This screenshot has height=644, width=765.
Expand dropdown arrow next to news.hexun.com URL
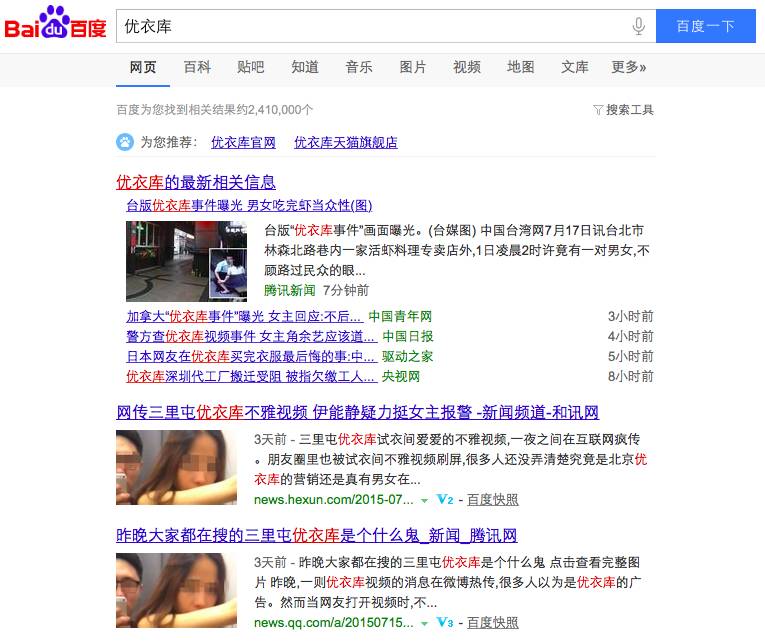pyautogui.click(x=424, y=501)
